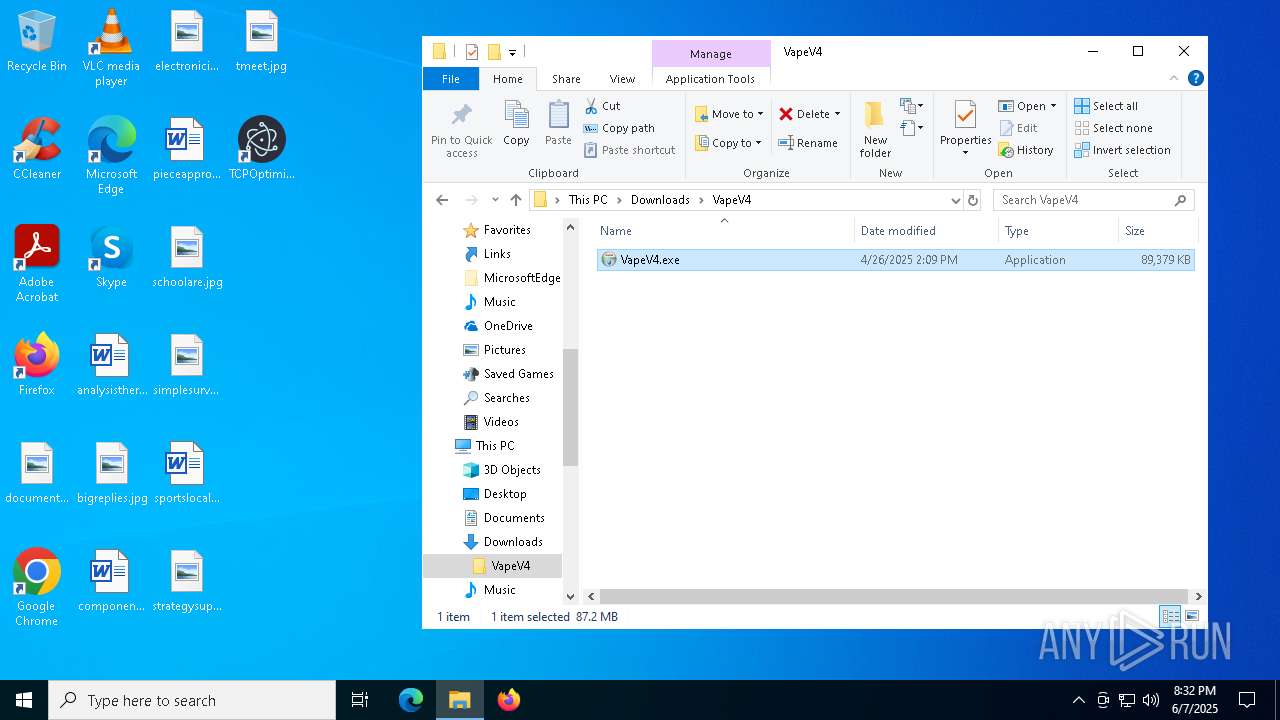Click Downloads in address breadcrumb

pyautogui.click(x=660, y=200)
